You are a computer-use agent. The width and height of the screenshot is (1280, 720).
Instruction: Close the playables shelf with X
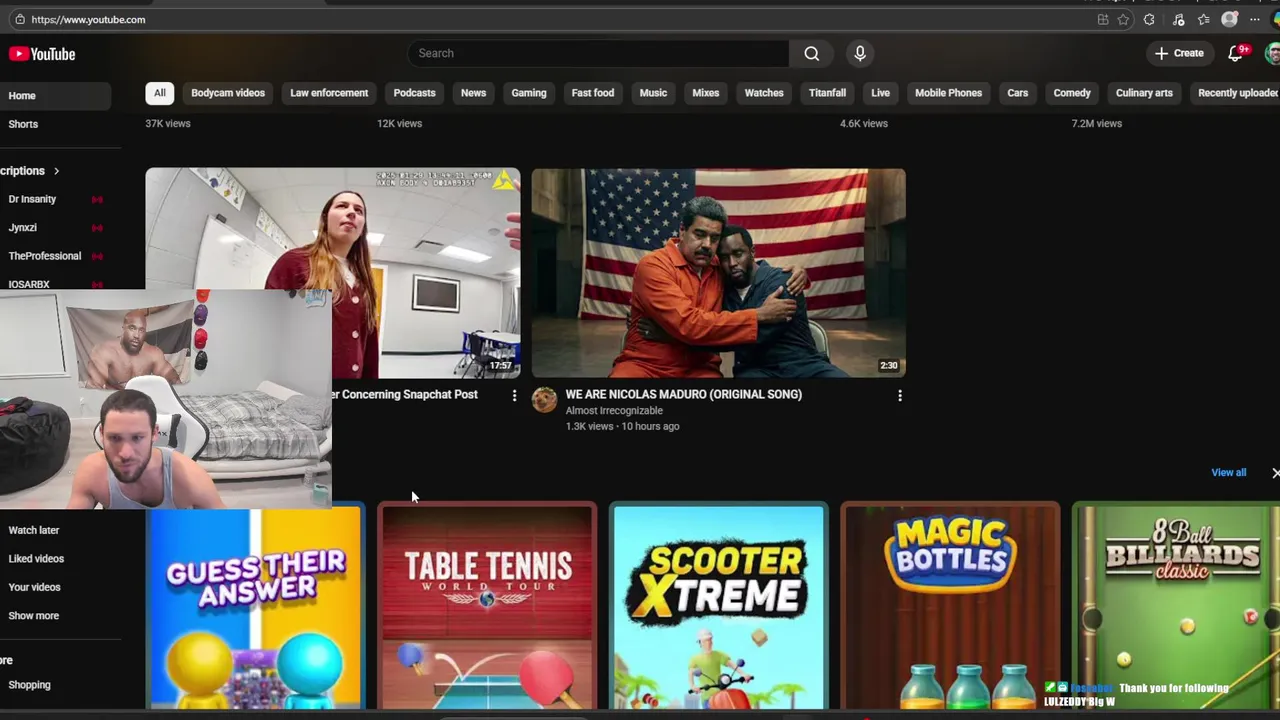pos(1275,473)
